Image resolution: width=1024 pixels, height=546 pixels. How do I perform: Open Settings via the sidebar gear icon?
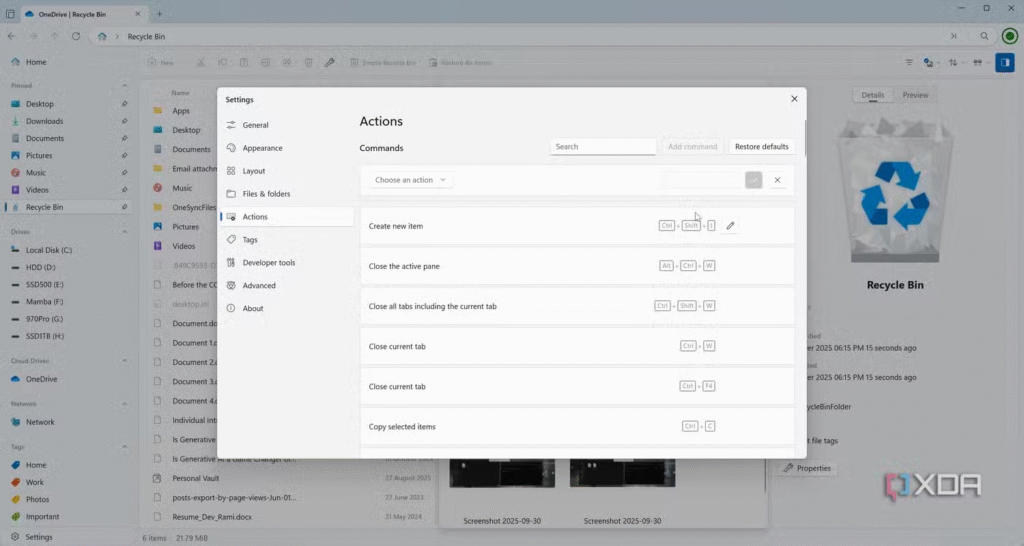click(x=16, y=537)
